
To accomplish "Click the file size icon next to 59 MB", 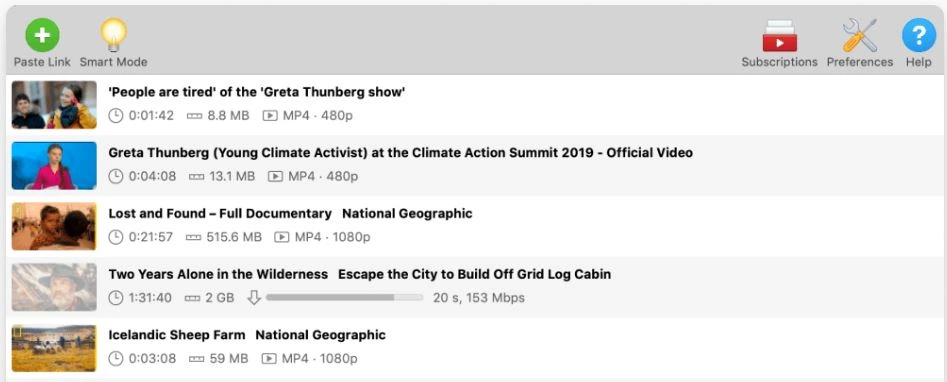I will [x=196, y=358].
